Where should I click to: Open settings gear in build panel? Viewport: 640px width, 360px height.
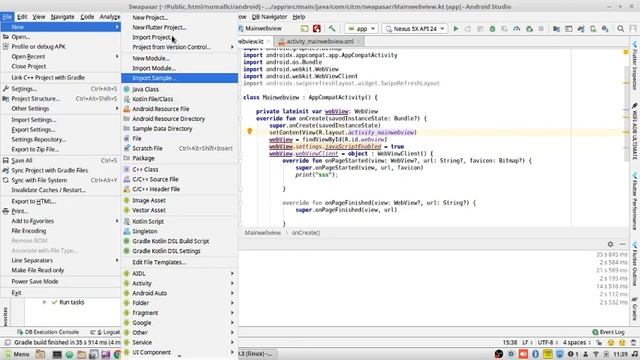[x=610, y=244]
